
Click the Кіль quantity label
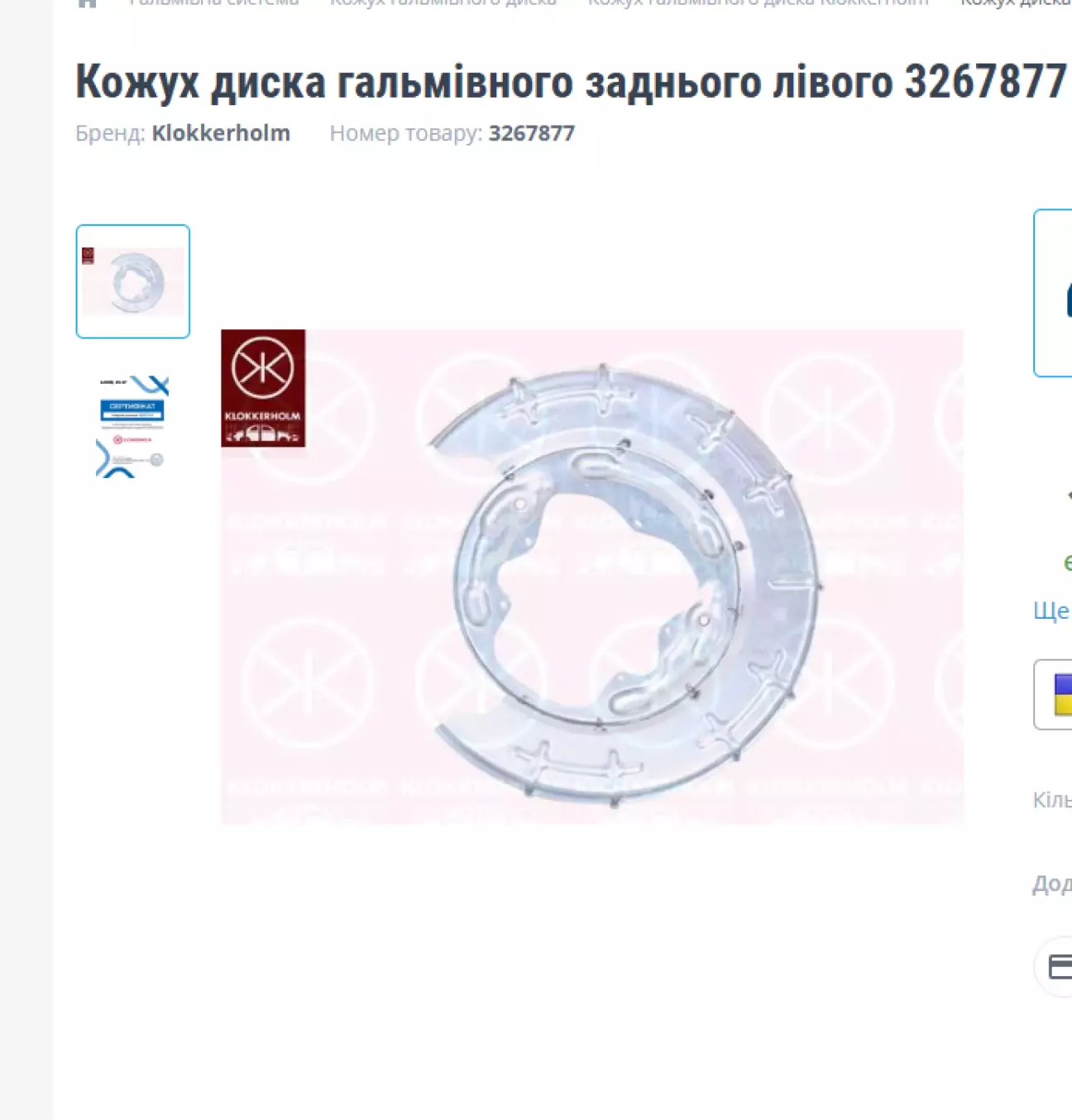coord(1052,800)
